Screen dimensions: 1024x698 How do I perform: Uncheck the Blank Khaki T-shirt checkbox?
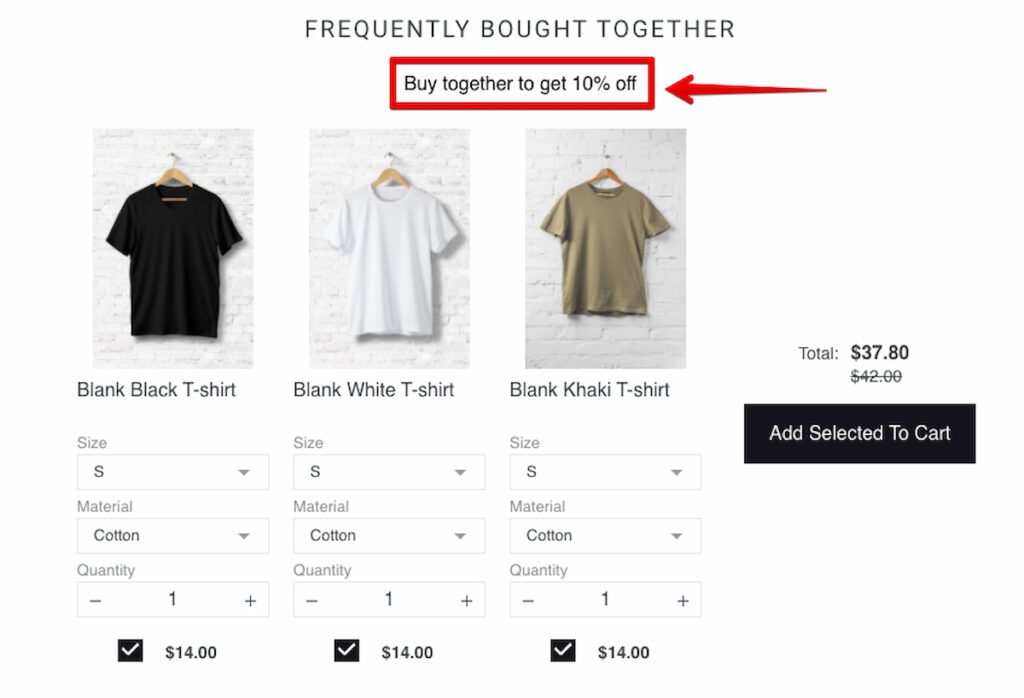coord(563,651)
